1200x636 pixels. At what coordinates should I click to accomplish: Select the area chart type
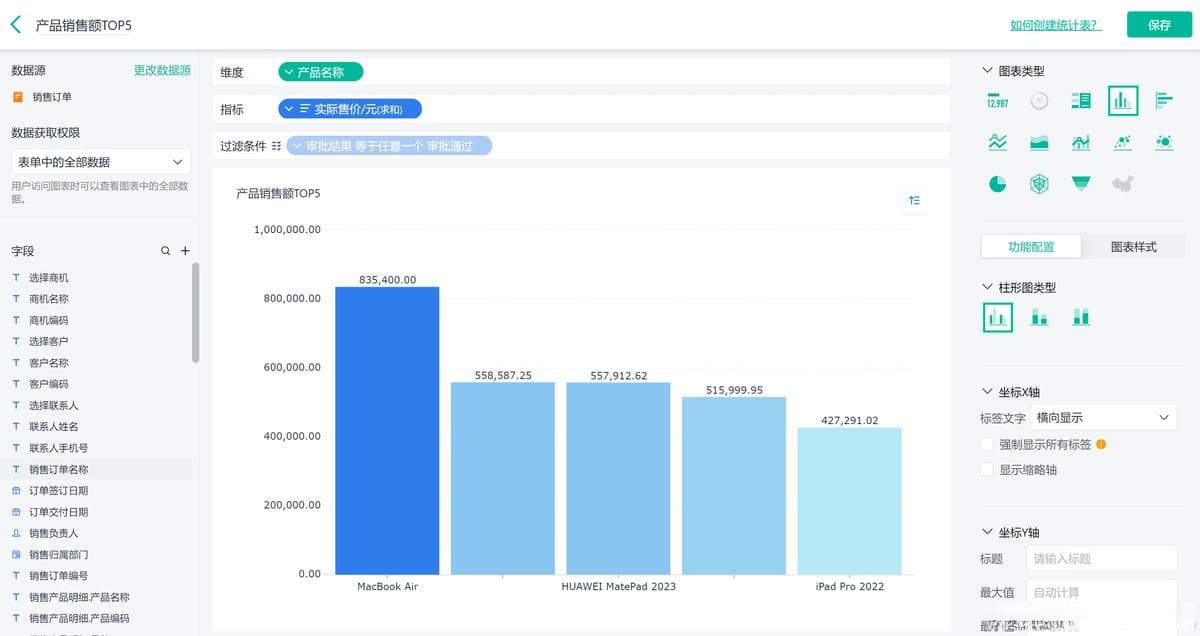(1039, 142)
